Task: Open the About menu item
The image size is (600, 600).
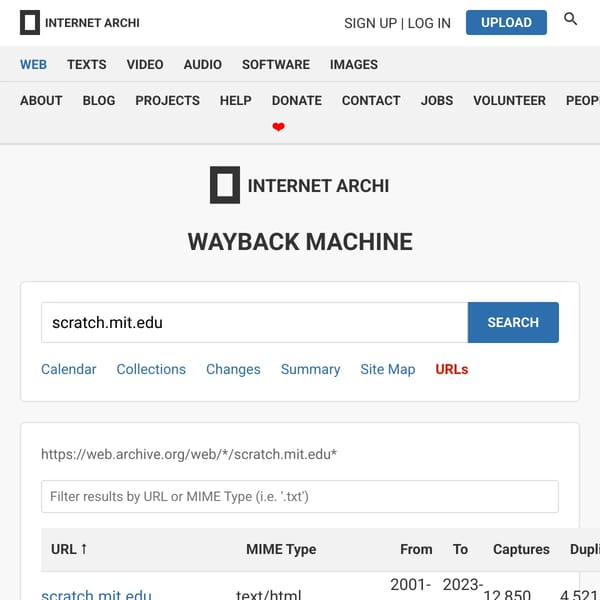Action: pos(41,101)
